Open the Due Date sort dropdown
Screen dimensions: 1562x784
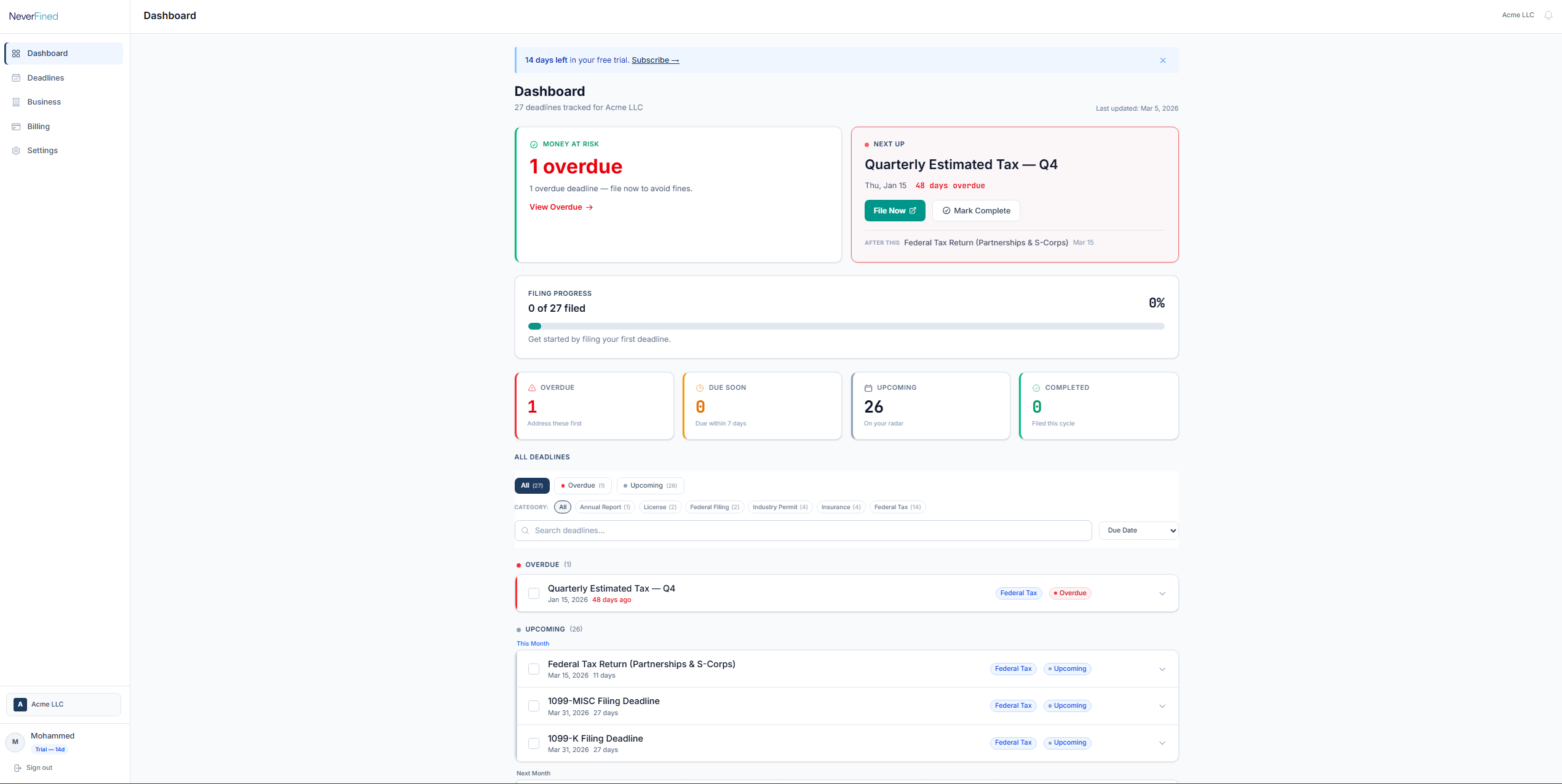tap(1138, 531)
